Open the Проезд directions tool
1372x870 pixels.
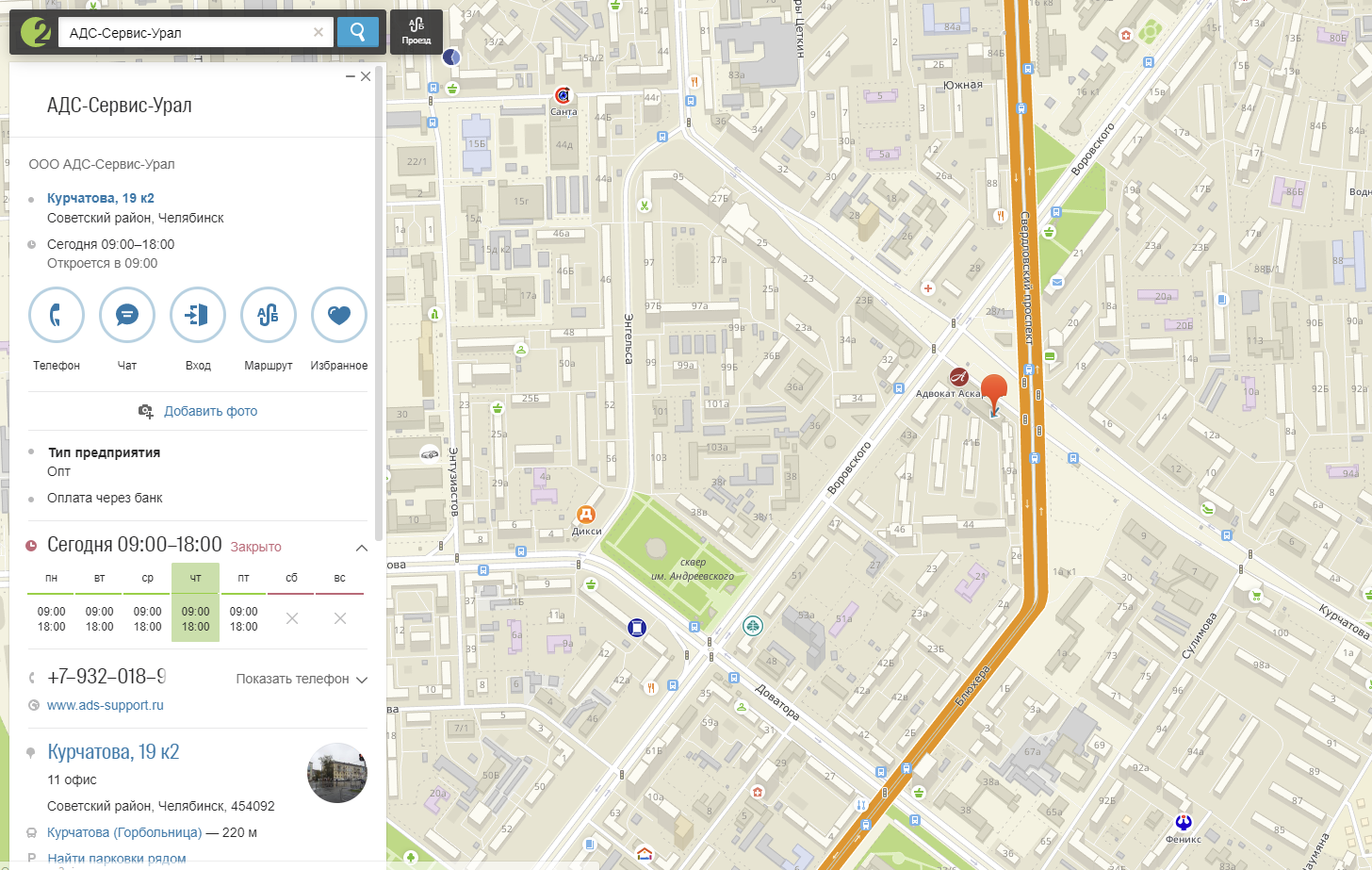click(416, 31)
